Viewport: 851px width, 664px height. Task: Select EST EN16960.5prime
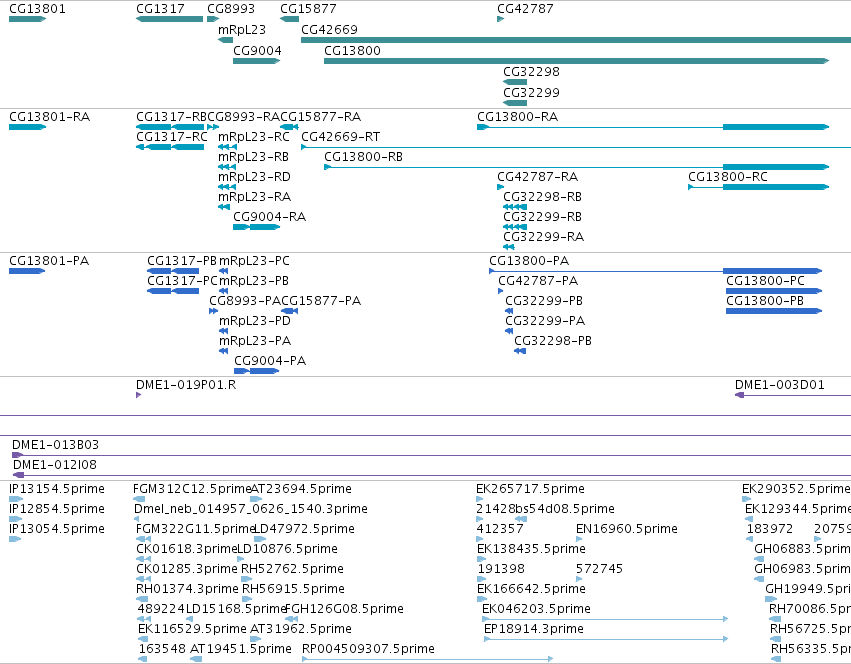[x=627, y=529]
